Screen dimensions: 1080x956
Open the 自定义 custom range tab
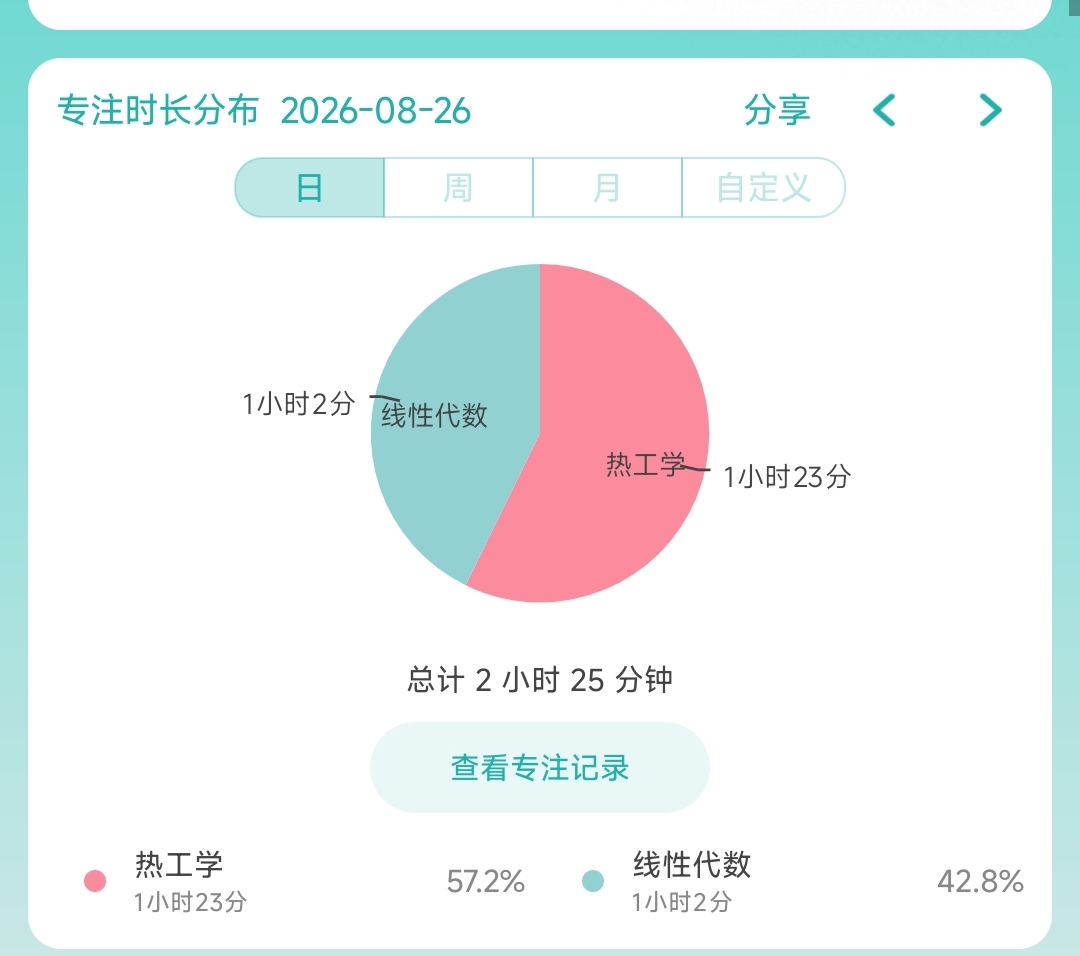coord(763,187)
